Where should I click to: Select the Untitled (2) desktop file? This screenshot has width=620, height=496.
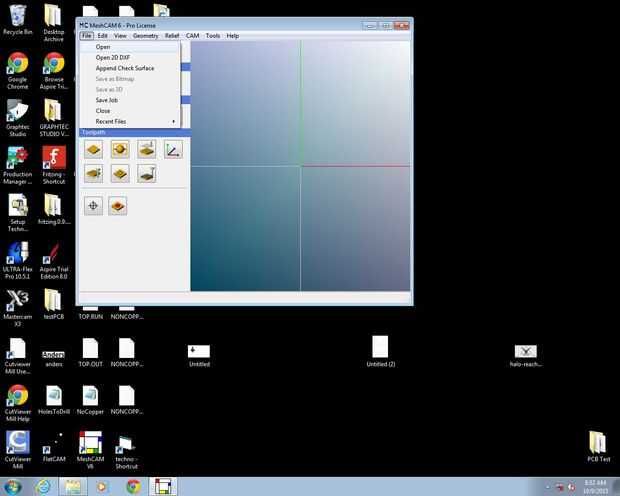pyautogui.click(x=380, y=351)
